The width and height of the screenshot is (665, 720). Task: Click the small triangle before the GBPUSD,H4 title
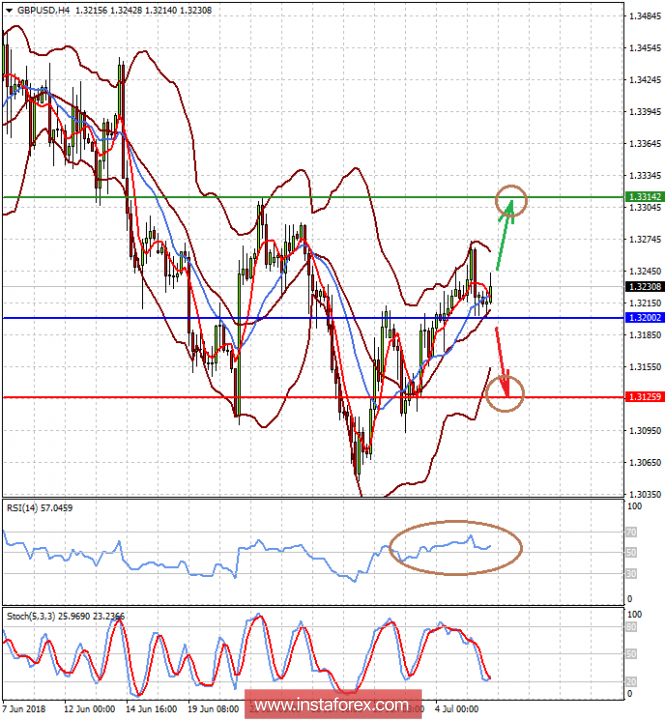point(8,8)
